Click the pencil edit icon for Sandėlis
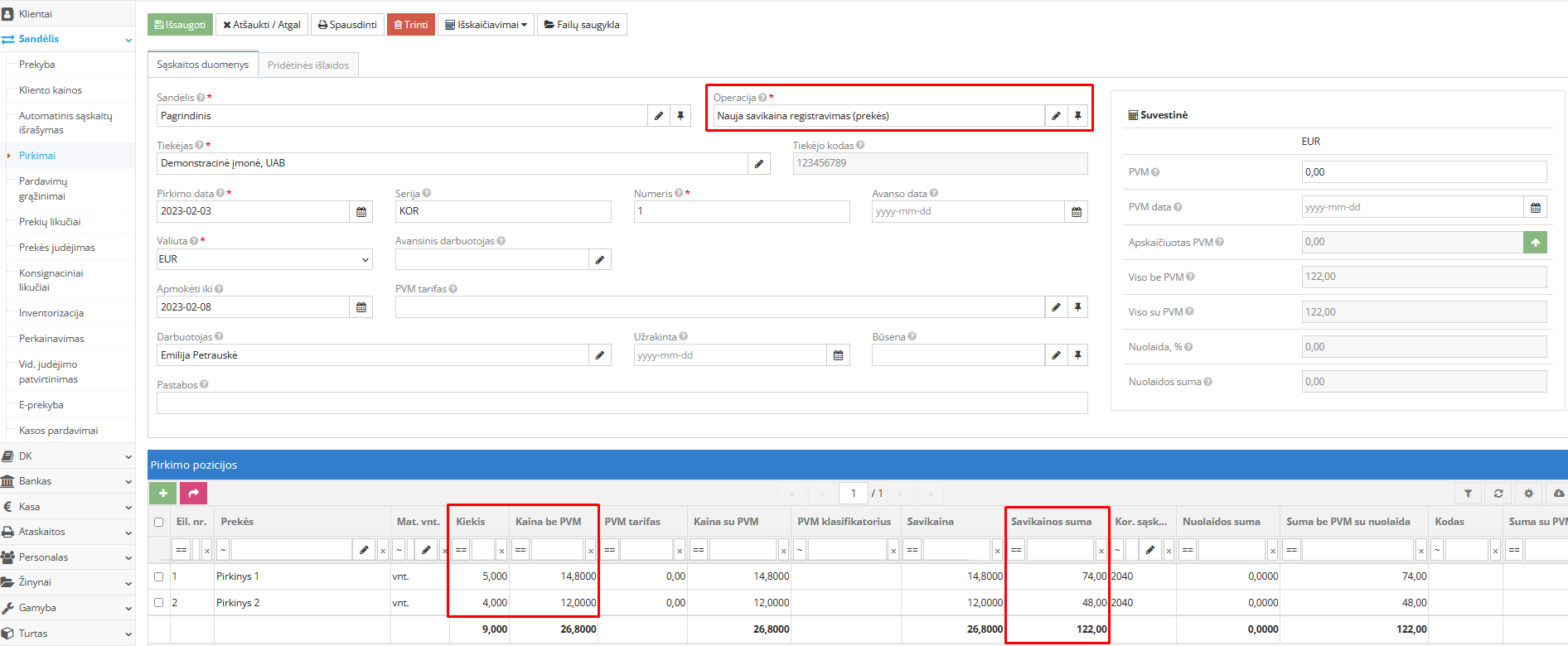1568x646 pixels. click(658, 116)
